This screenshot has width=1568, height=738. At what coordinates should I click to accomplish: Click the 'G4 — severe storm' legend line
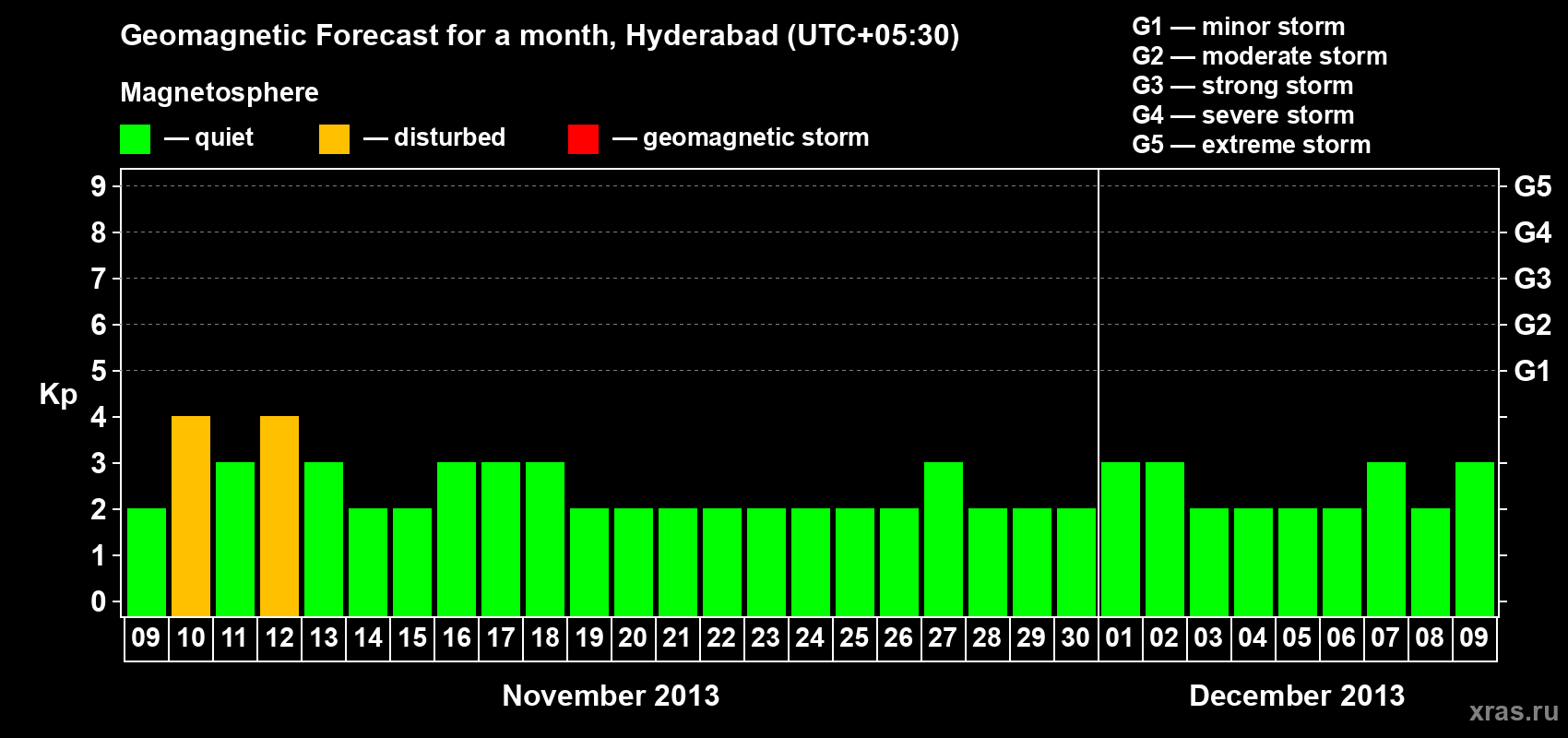point(1243,115)
